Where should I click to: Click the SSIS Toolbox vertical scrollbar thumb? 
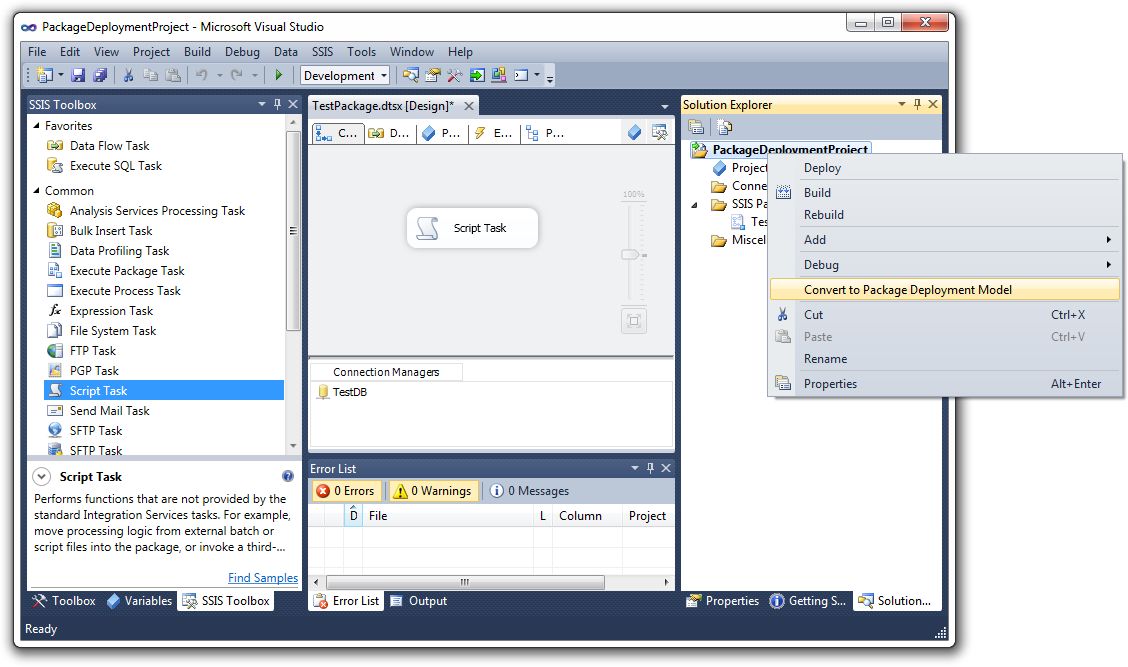pyautogui.click(x=293, y=230)
